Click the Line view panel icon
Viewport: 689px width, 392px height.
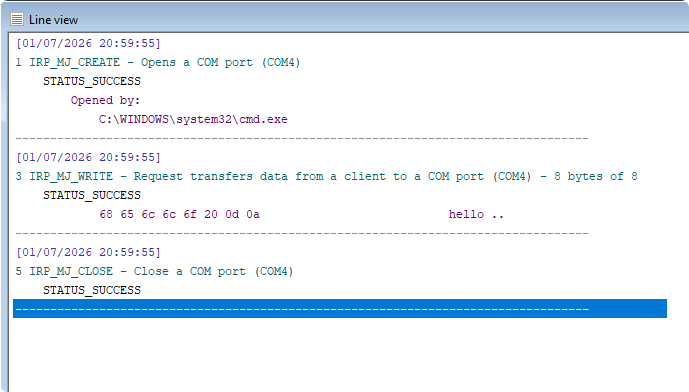click(x=17, y=20)
